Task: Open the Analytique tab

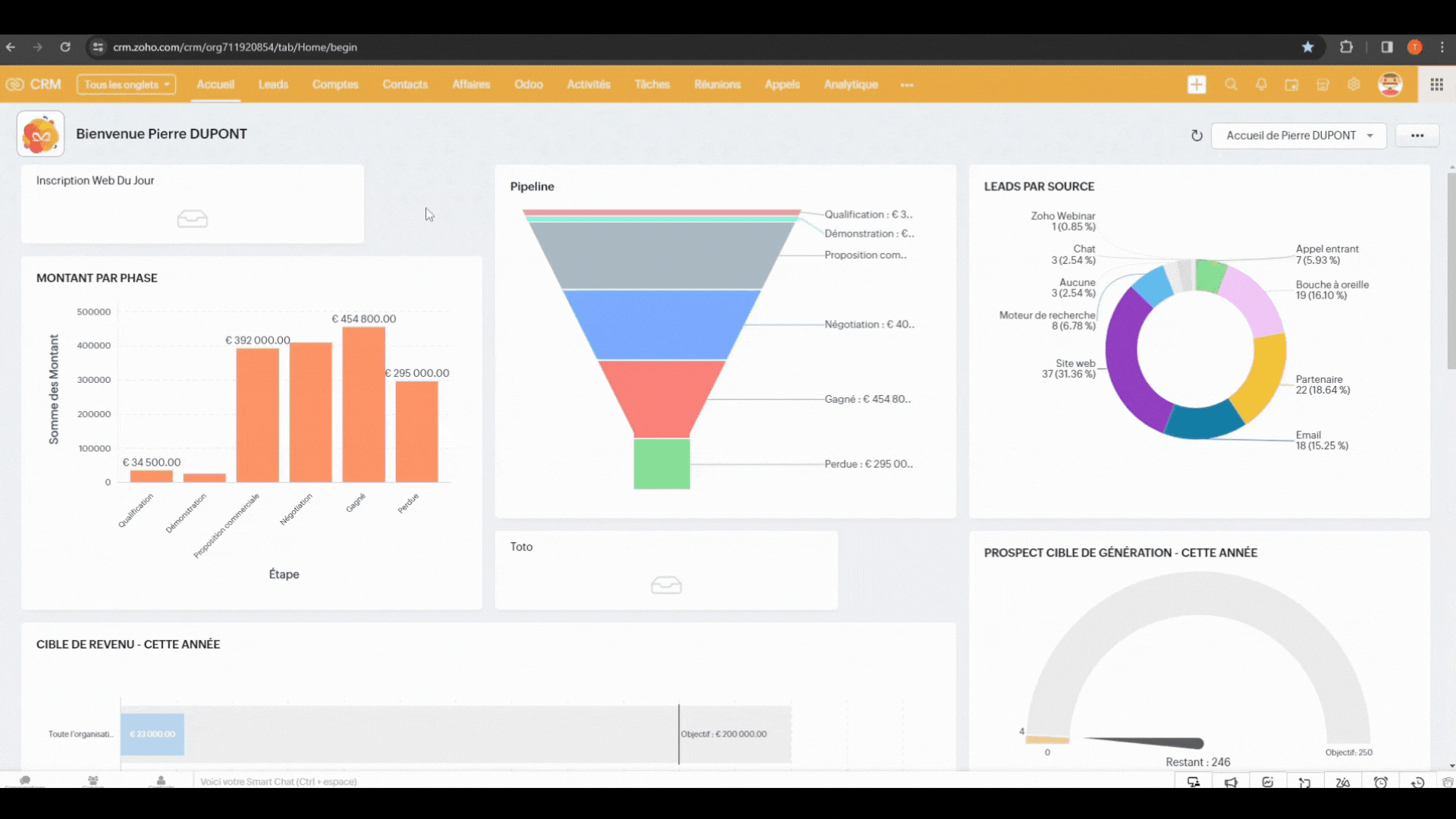Action: [851, 84]
